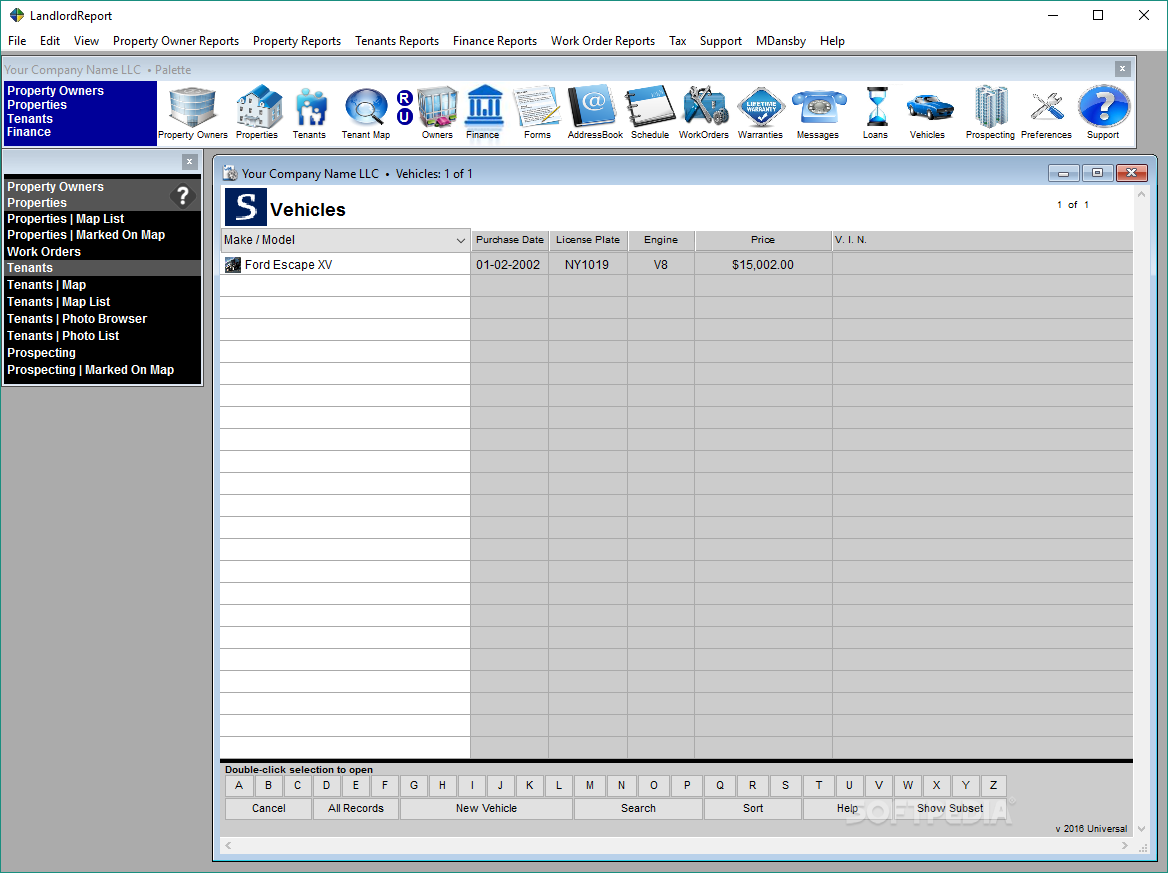The width and height of the screenshot is (1168, 873).
Task: Open the Property Owner Reports menu
Action: (176, 41)
